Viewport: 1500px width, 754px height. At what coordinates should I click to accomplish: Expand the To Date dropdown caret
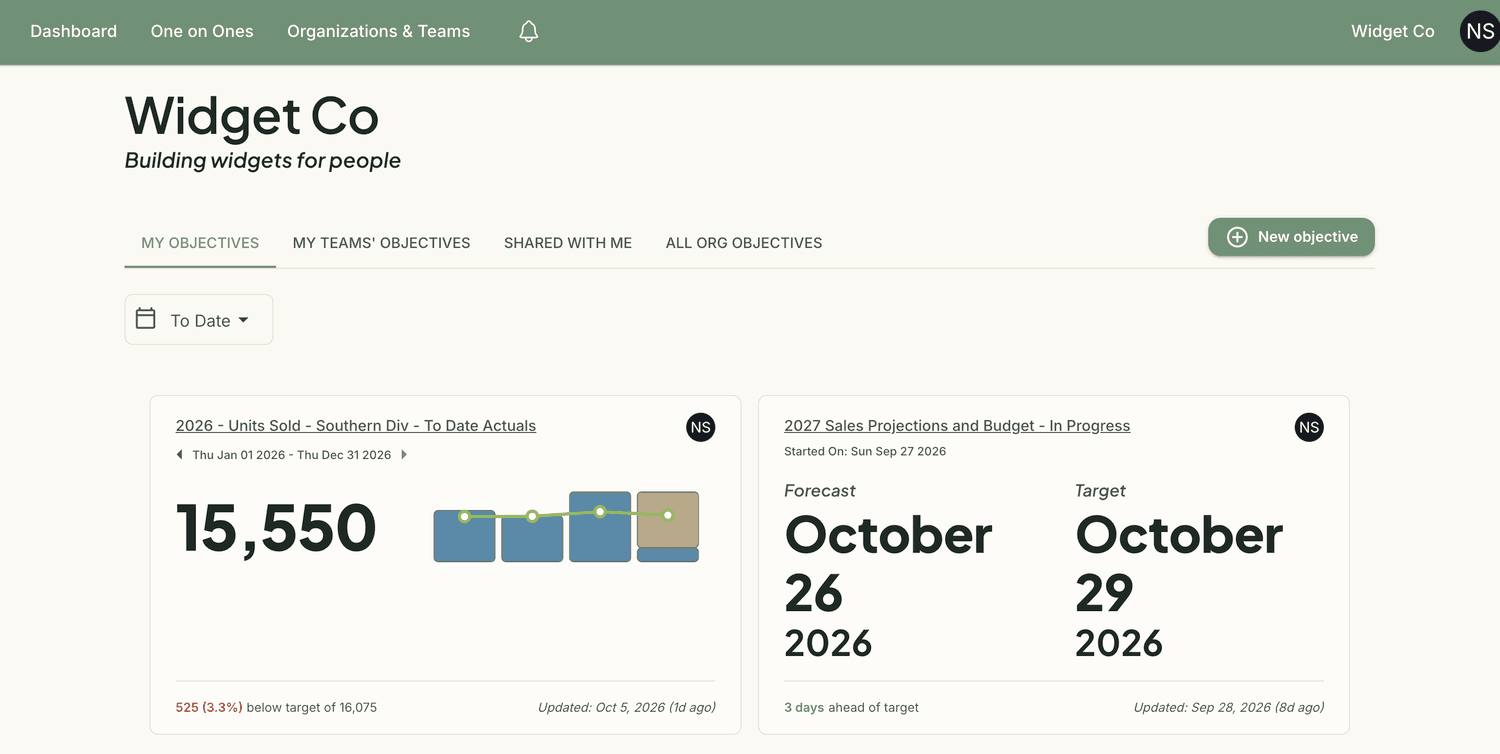(243, 320)
